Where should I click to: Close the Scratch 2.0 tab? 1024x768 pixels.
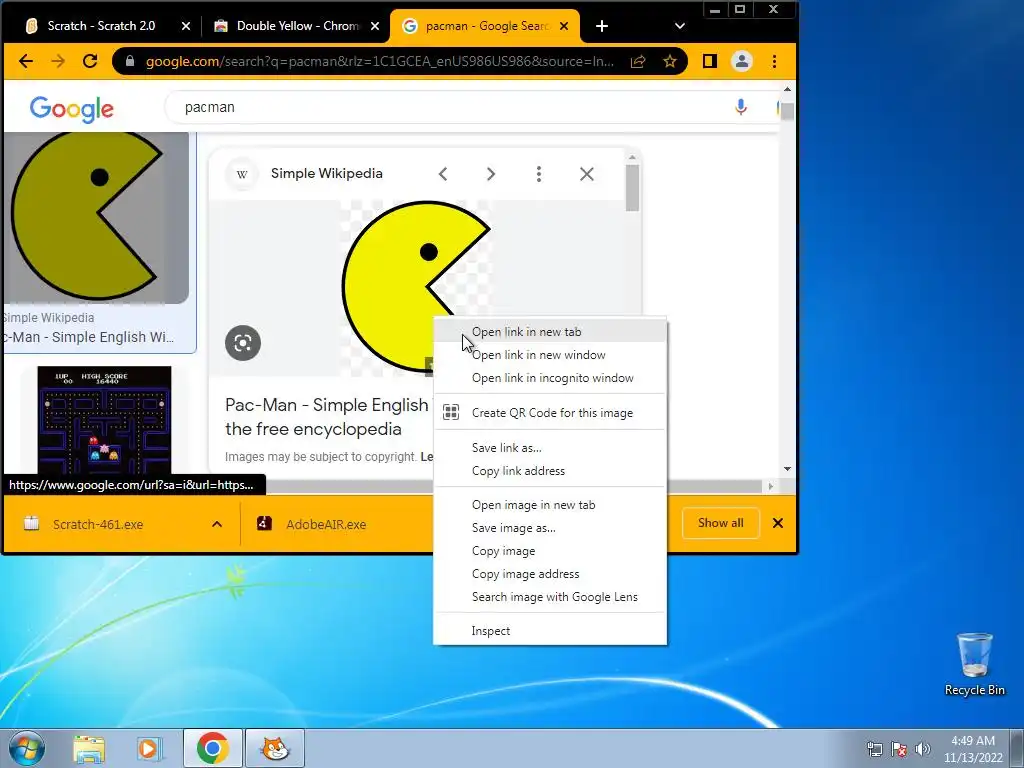coord(185,26)
